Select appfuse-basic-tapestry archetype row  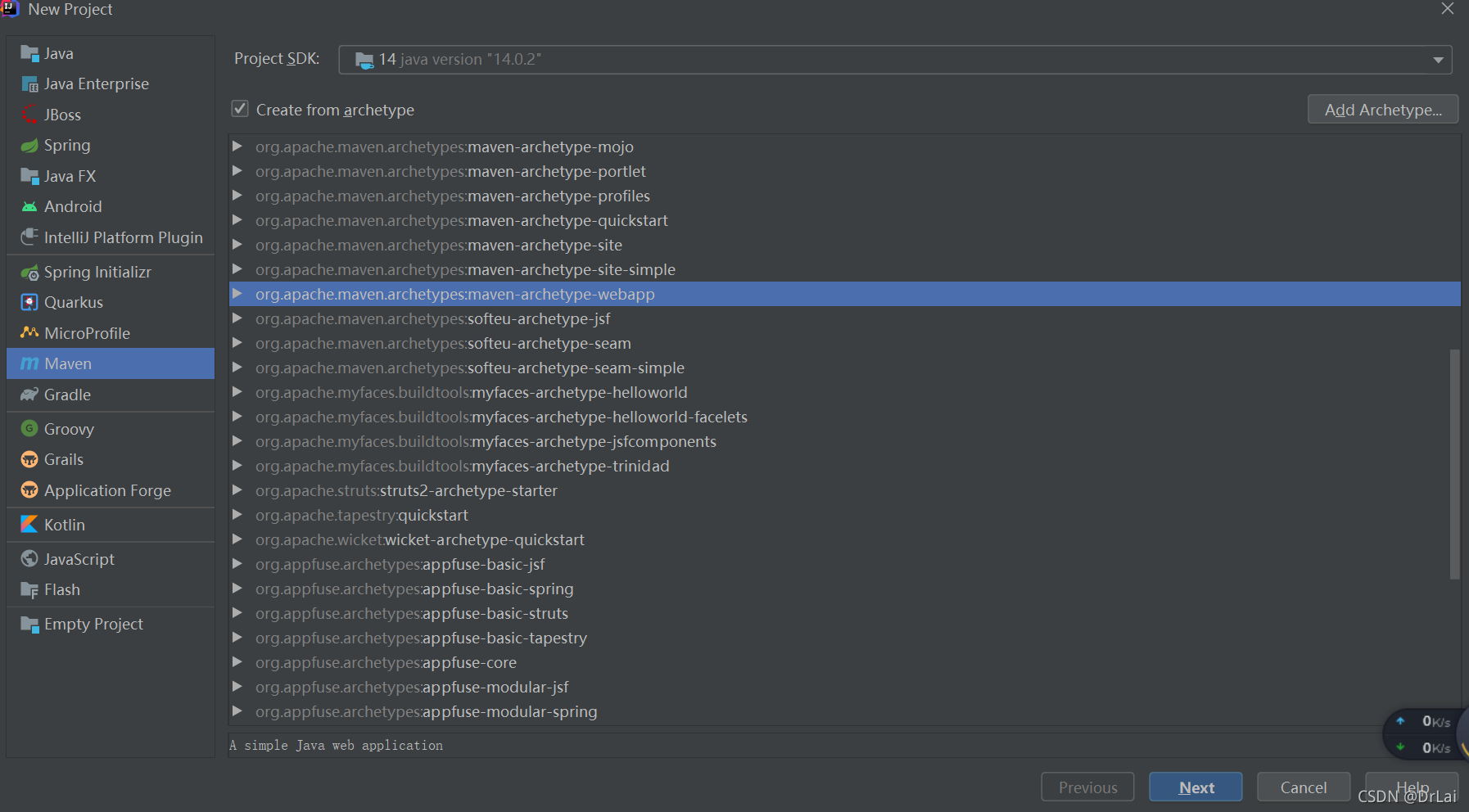click(x=845, y=638)
